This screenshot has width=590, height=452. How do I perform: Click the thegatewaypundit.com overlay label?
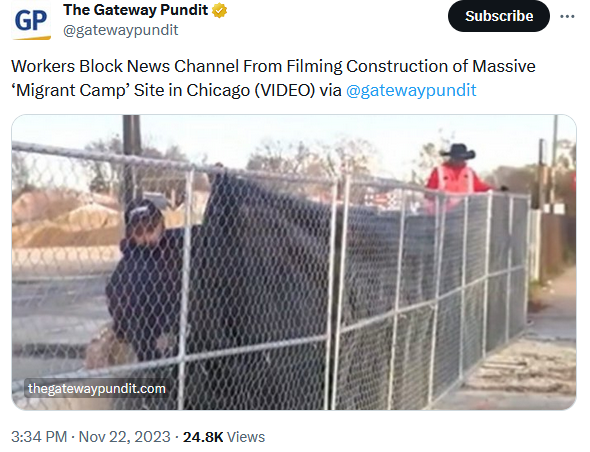pos(97,388)
